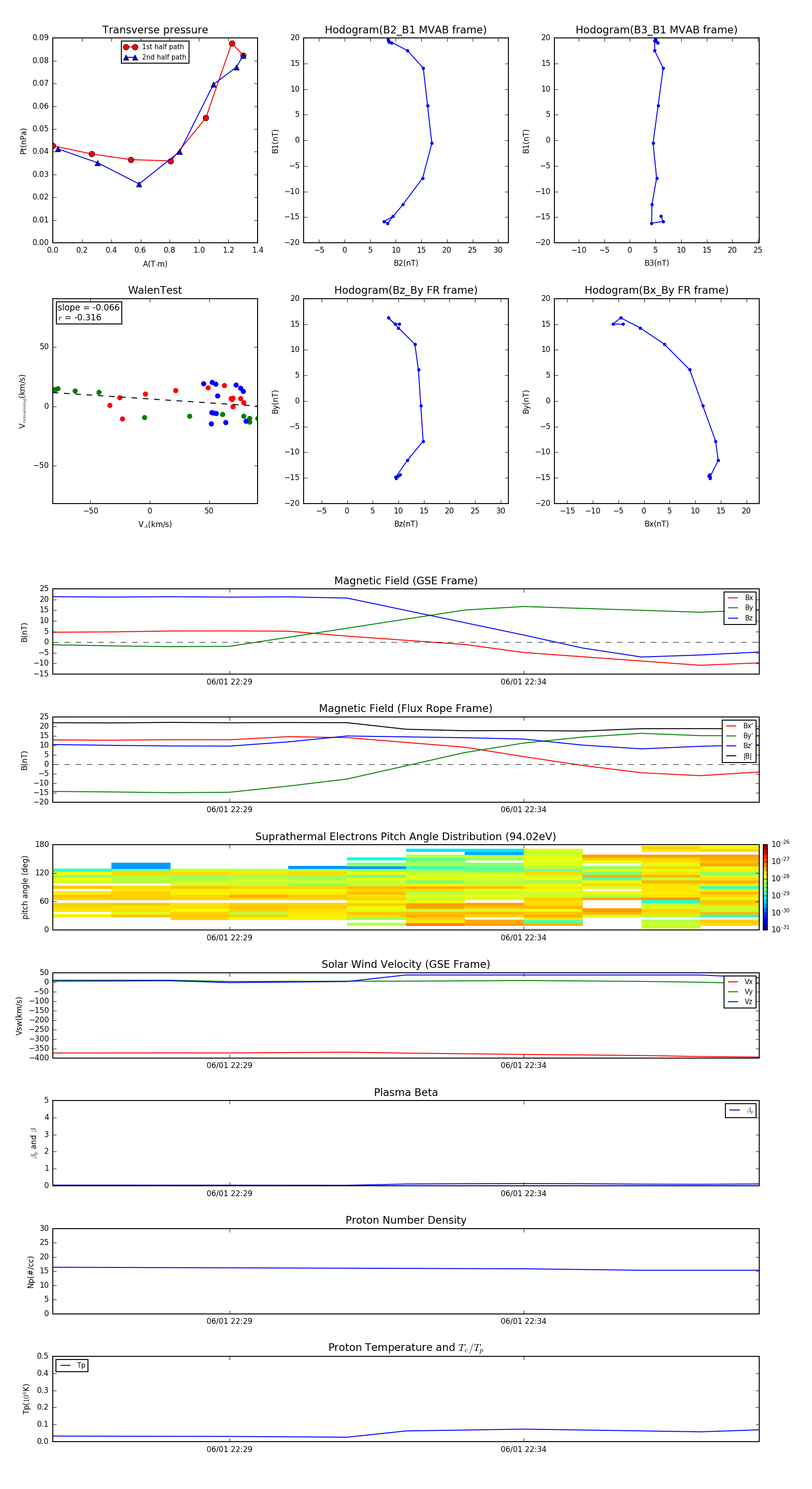This screenshot has height=1489, width=812.
Task: Click the 'Tp' legend entry
Action: click(72, 1365)
